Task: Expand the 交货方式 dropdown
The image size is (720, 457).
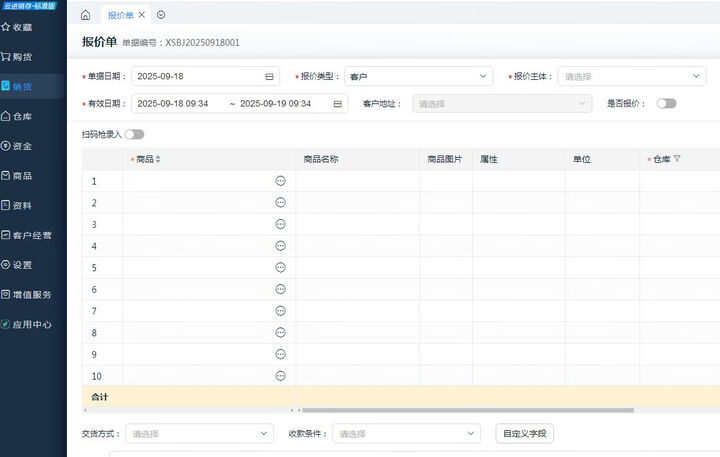Action: (198, 434)
